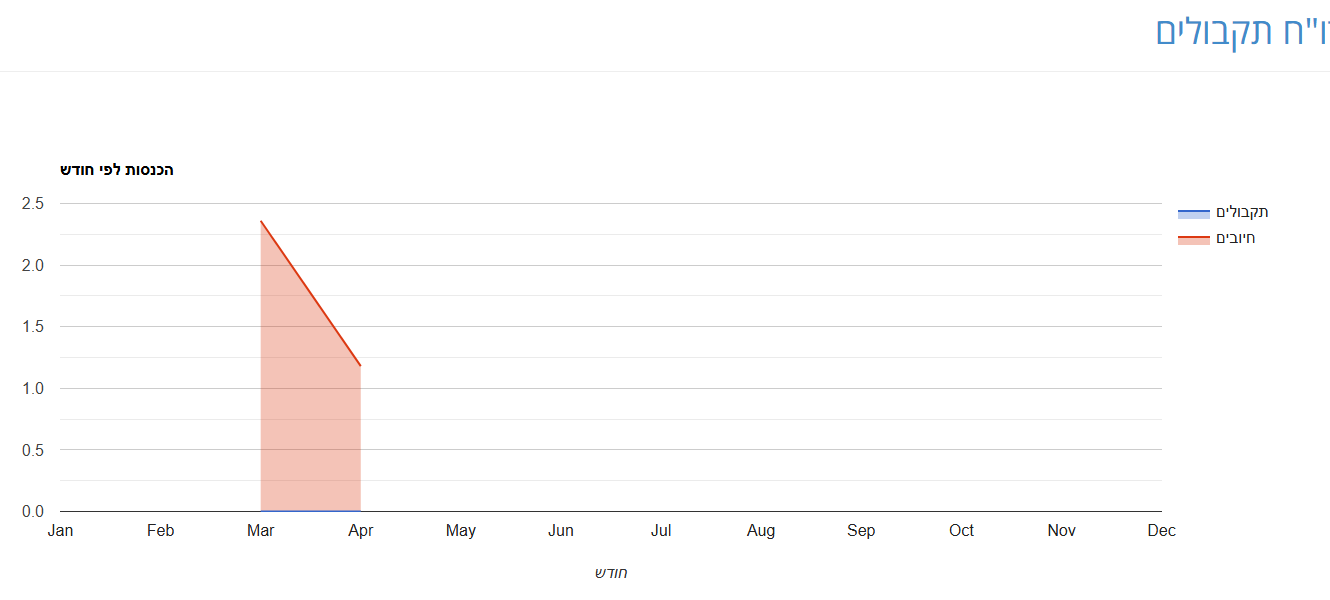Click the May axis label
The width and height of the screenshot is (1330, 600).
click(461, 531)
